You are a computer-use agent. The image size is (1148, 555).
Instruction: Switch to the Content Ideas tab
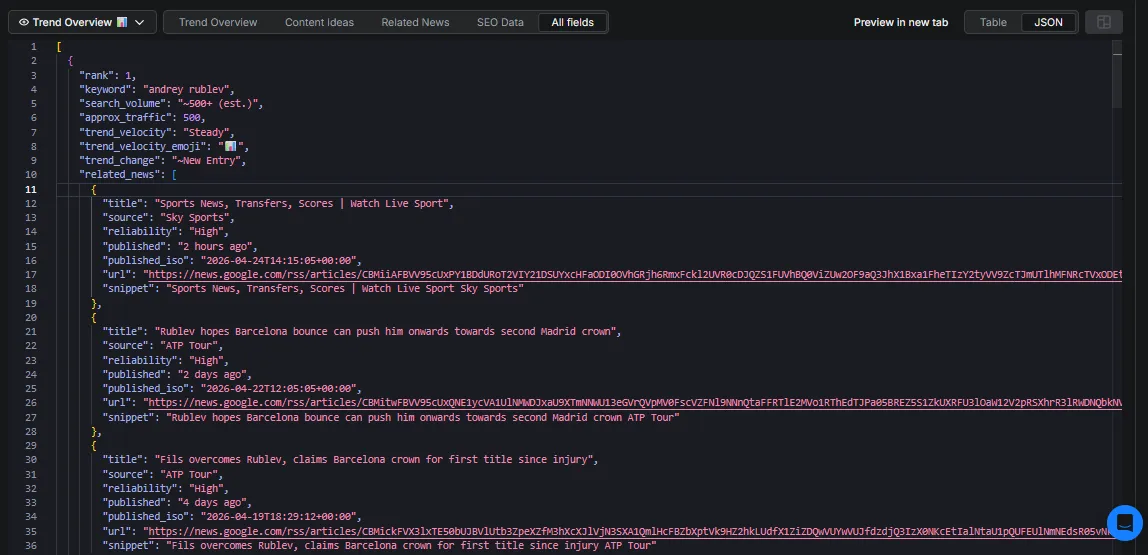319,22
